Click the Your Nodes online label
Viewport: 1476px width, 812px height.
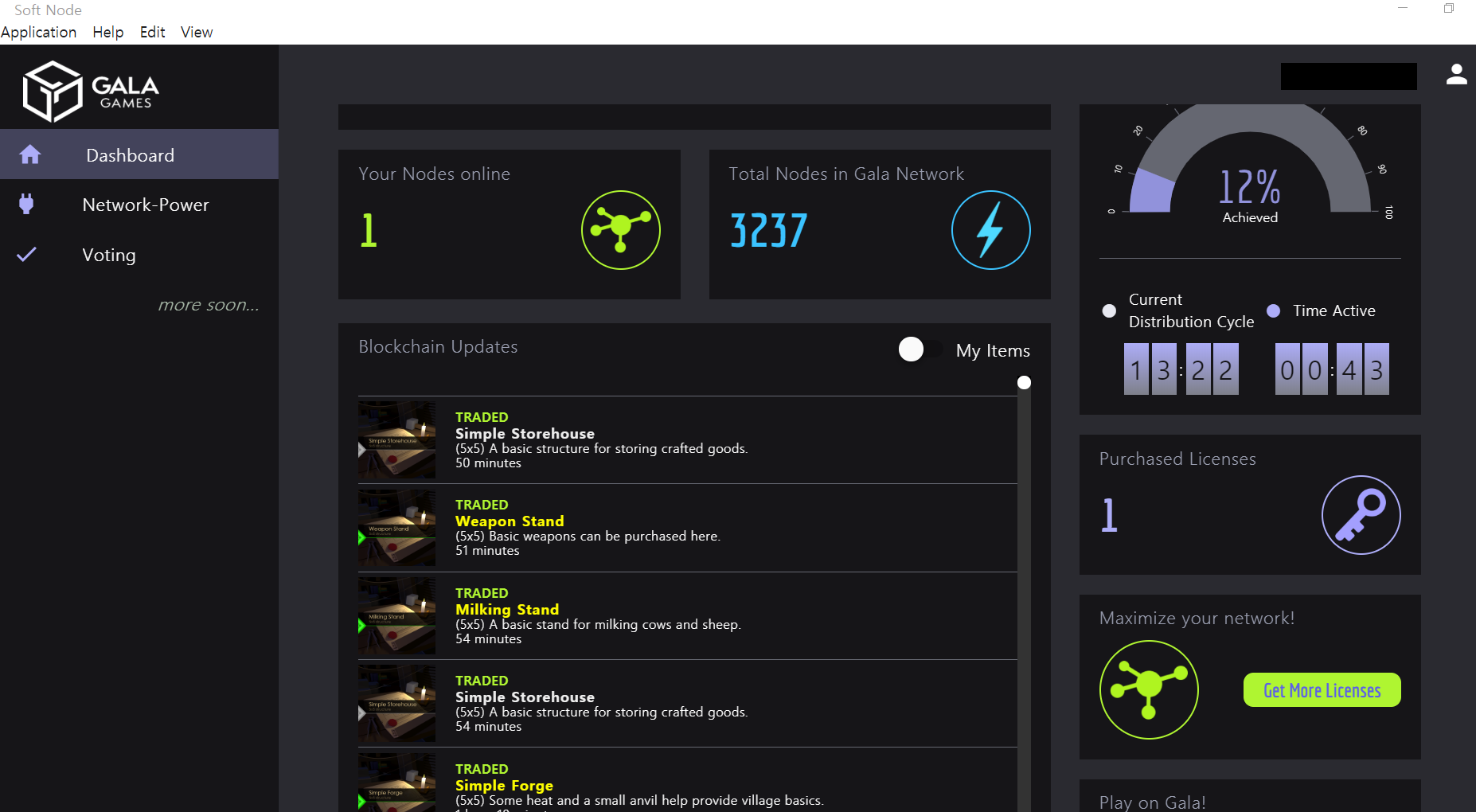click(x=434, y=174)
